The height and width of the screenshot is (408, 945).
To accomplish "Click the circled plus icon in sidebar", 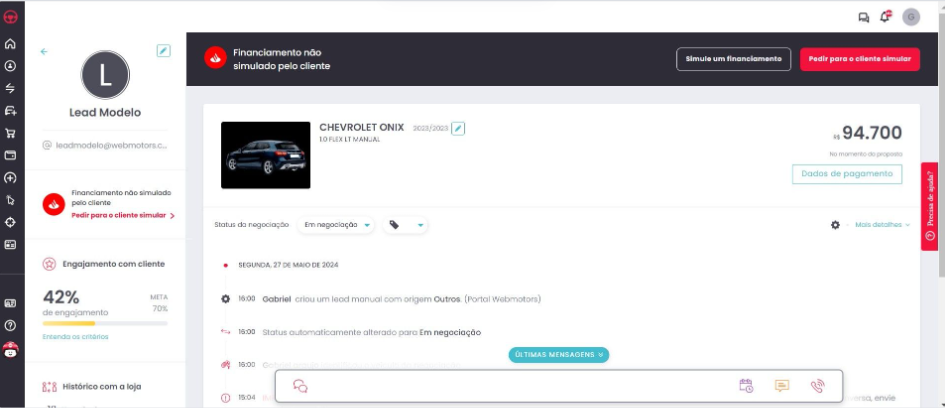I will [10, 178].
